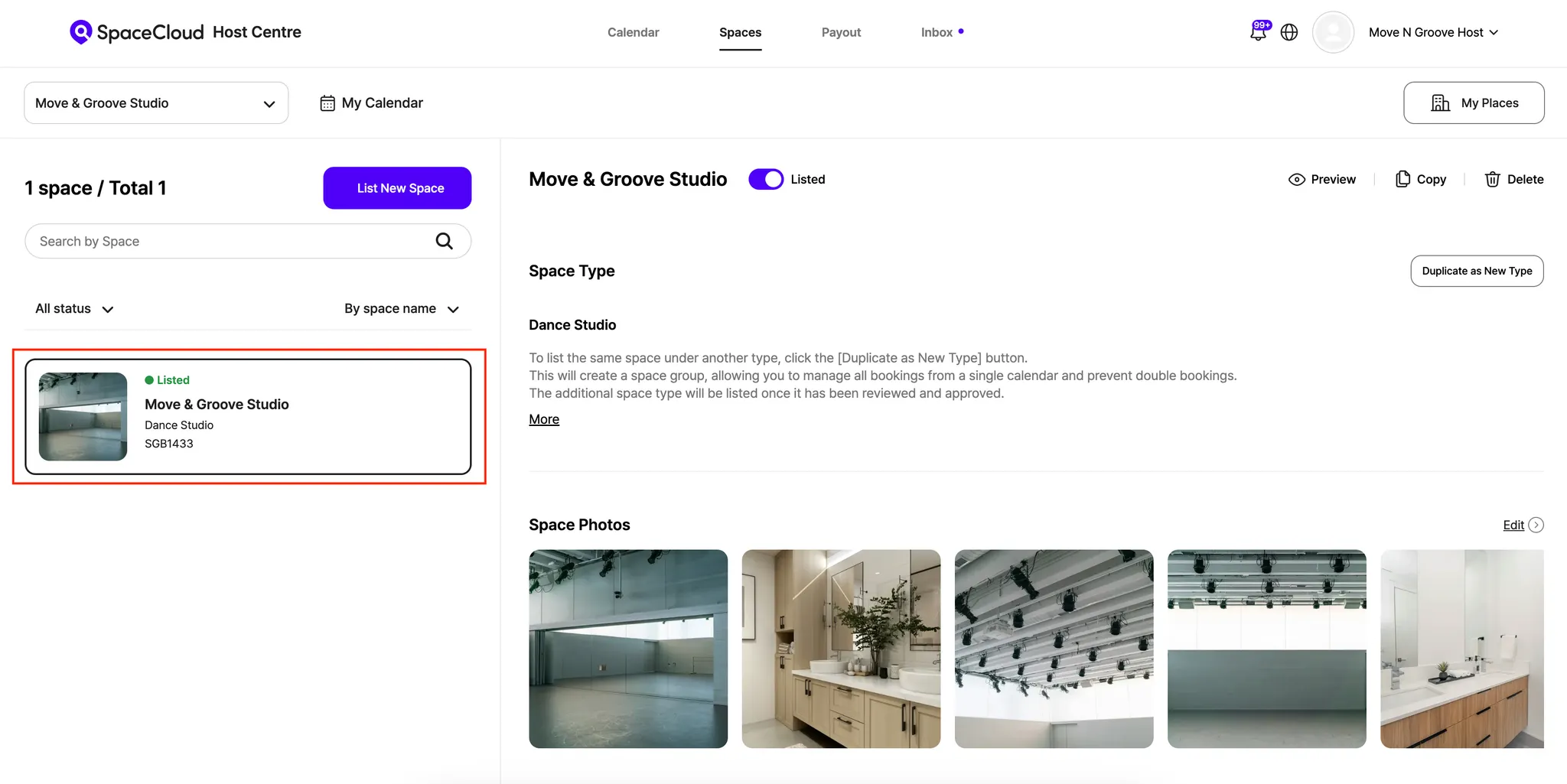The width and height of the screenshot is (1567, 784).
Task: Click the My Calendar calendar icon
Action: click(x=327, y=103)
